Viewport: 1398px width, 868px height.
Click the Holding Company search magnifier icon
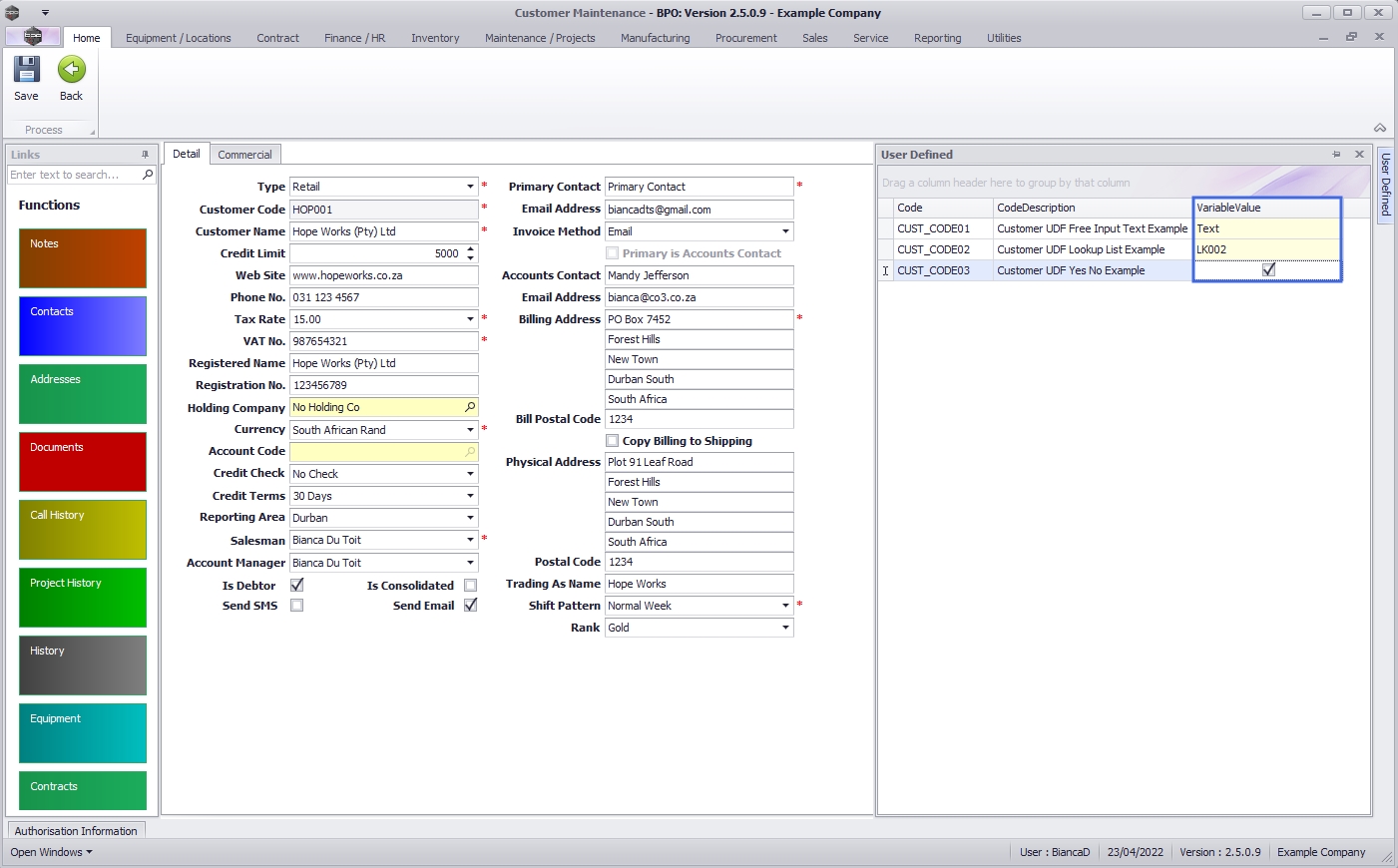470,407
